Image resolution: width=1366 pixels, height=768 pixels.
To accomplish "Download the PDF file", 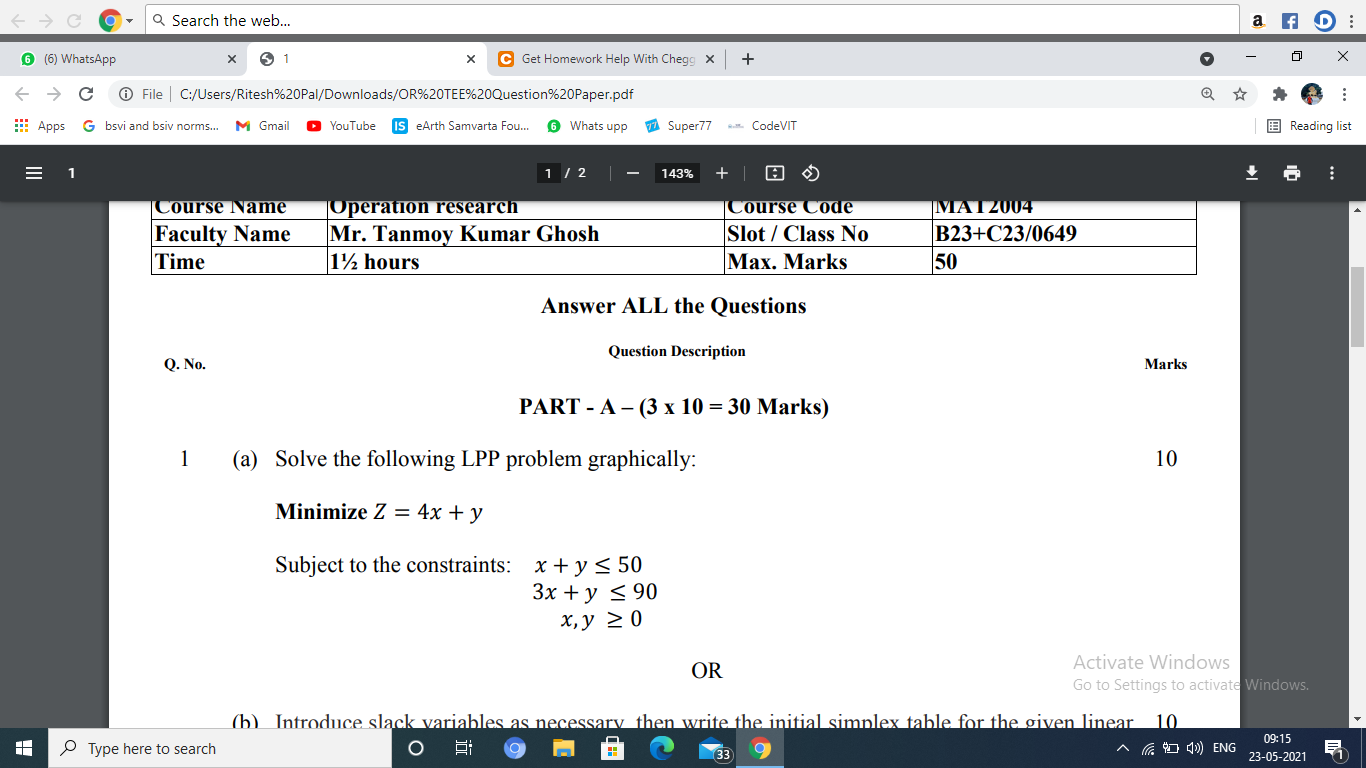I will pos(1251,173).
